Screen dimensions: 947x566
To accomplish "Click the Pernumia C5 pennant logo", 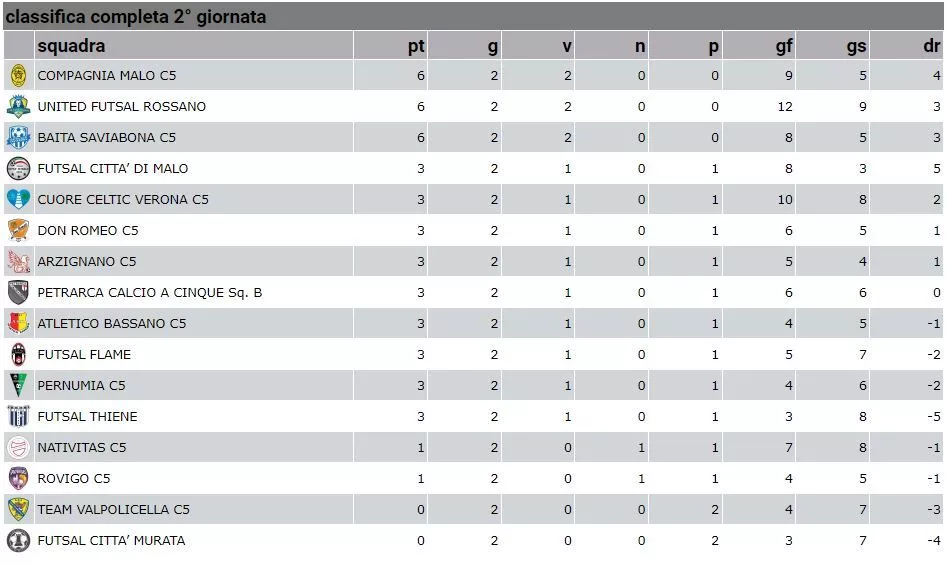I will click(19, 385).
